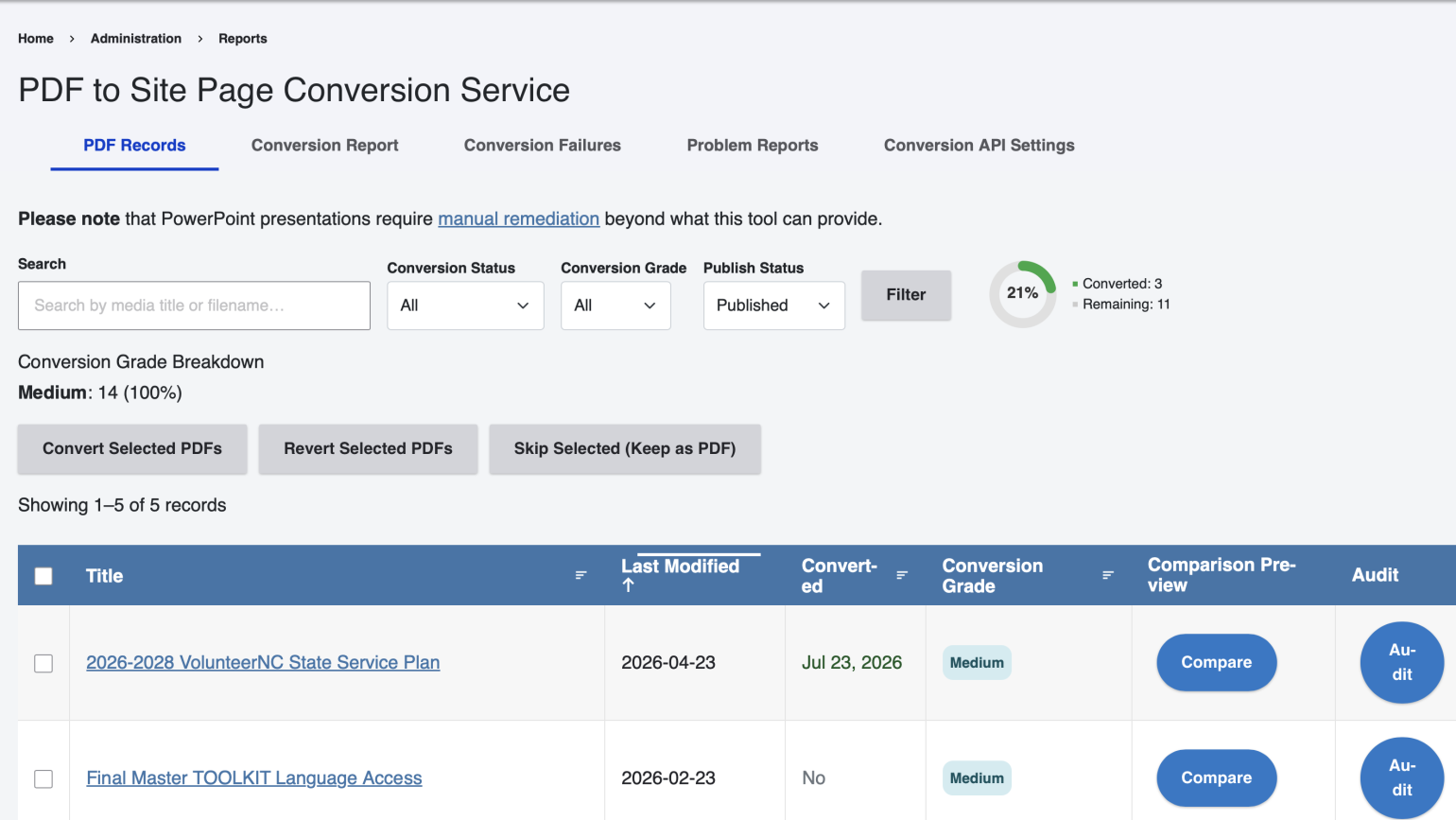Check the Final Master TOOLKIT Language Access row
This screenshot has height=820, width=1456.
click(43, 778)
